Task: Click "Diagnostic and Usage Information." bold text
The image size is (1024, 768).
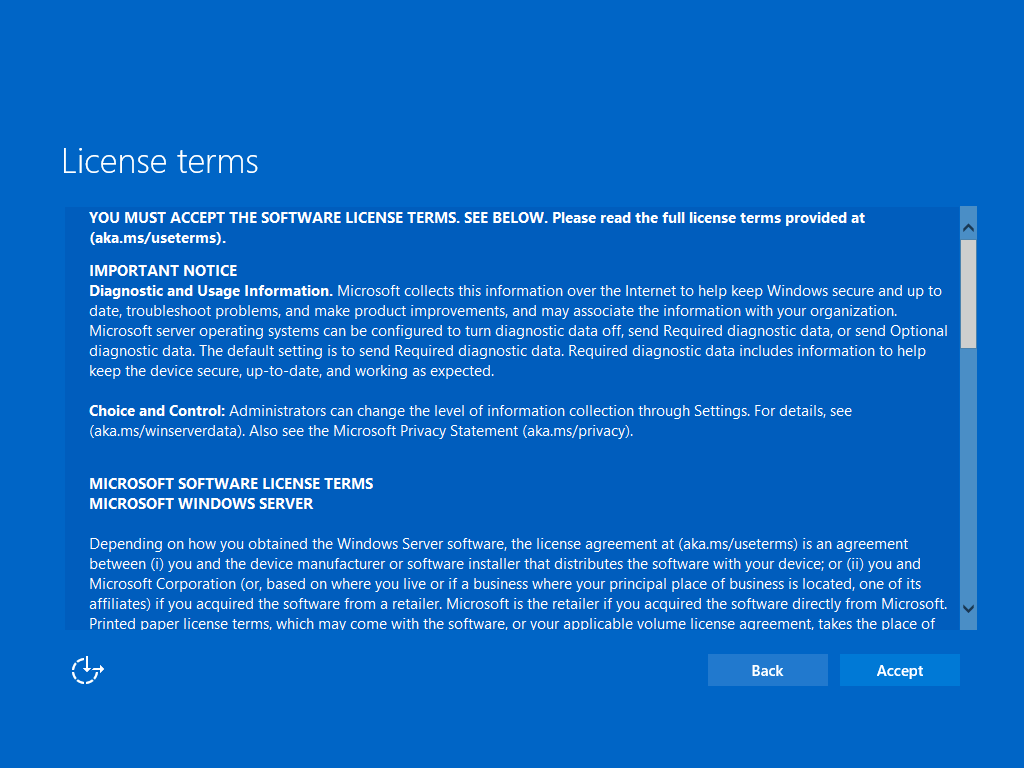Action: [x=211, y=291]
